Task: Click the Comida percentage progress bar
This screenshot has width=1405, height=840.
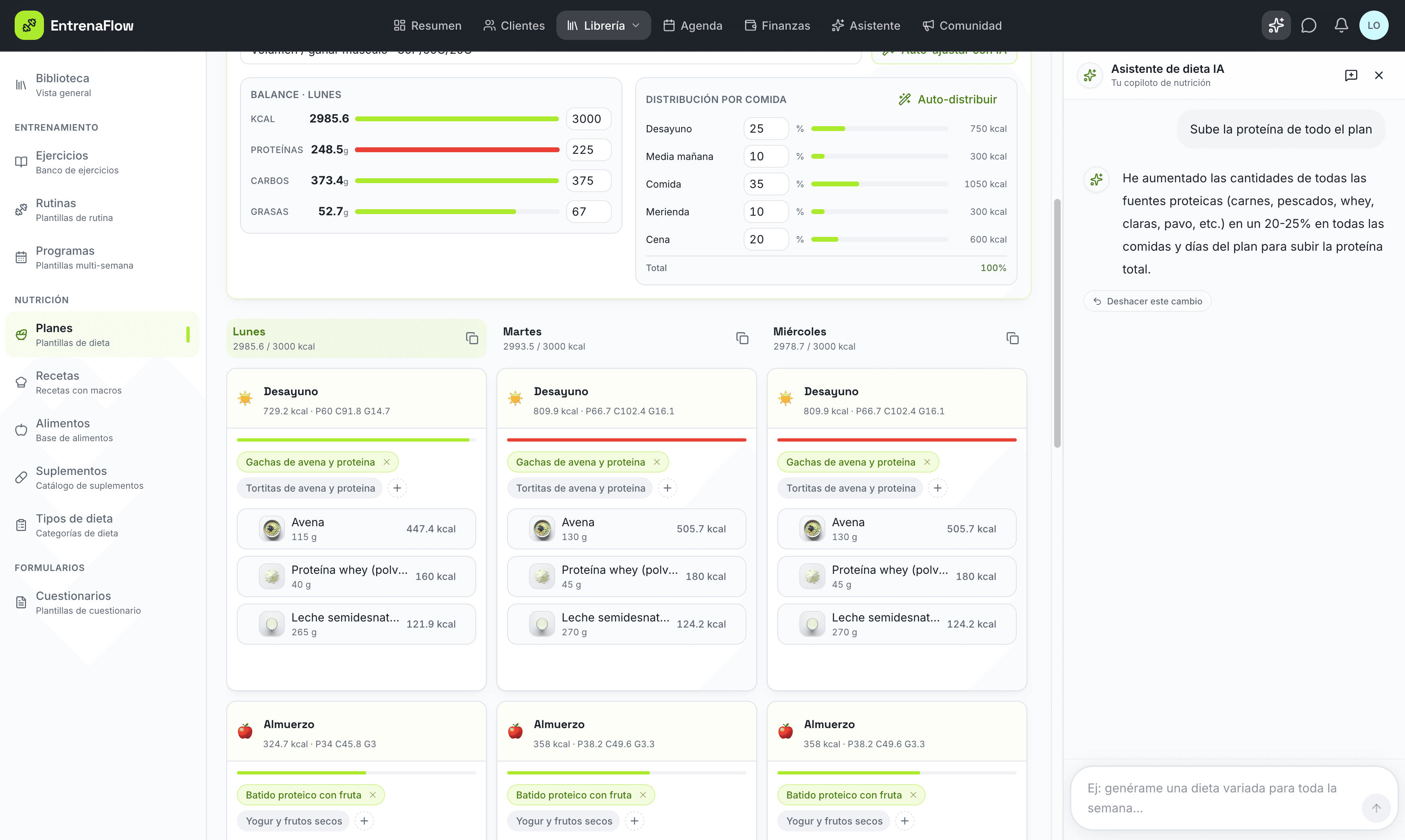Action: click(879, 184)
